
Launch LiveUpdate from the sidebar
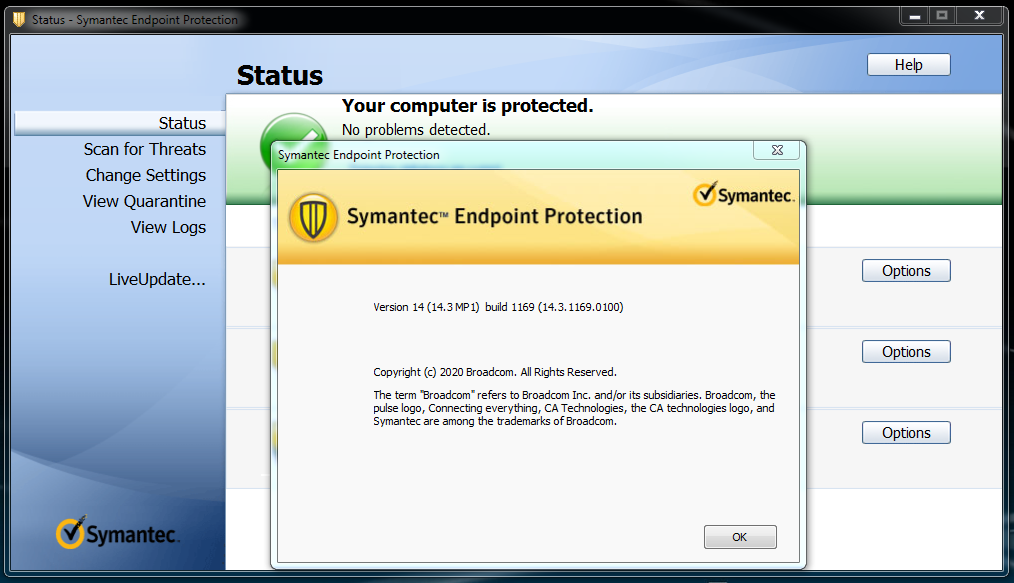click(x=157, y=279)
